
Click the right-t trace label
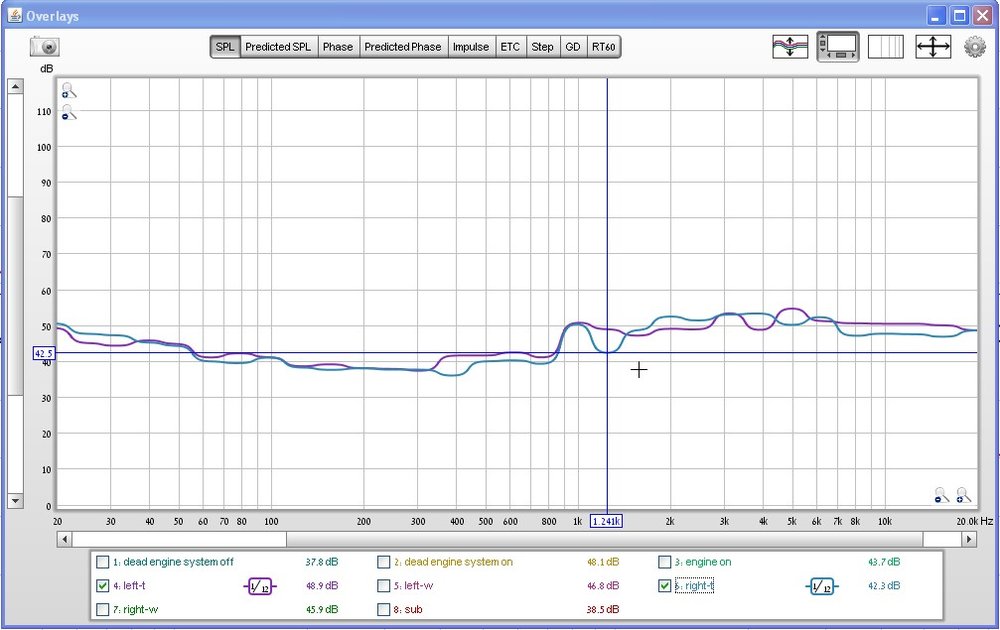(x=695, y=586)
